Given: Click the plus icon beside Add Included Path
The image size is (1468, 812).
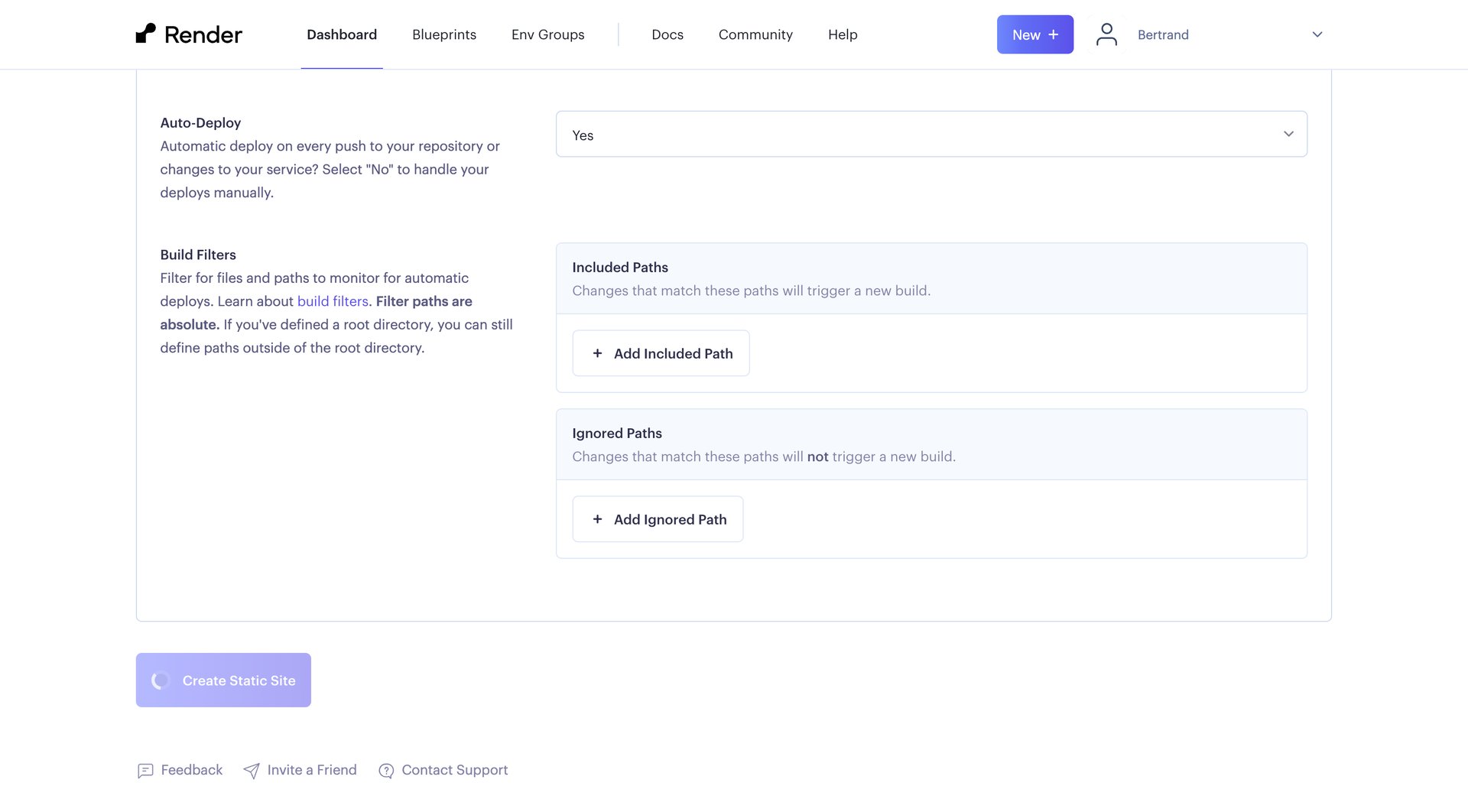Looking at the screenshot, I should (x=597, y=353).
